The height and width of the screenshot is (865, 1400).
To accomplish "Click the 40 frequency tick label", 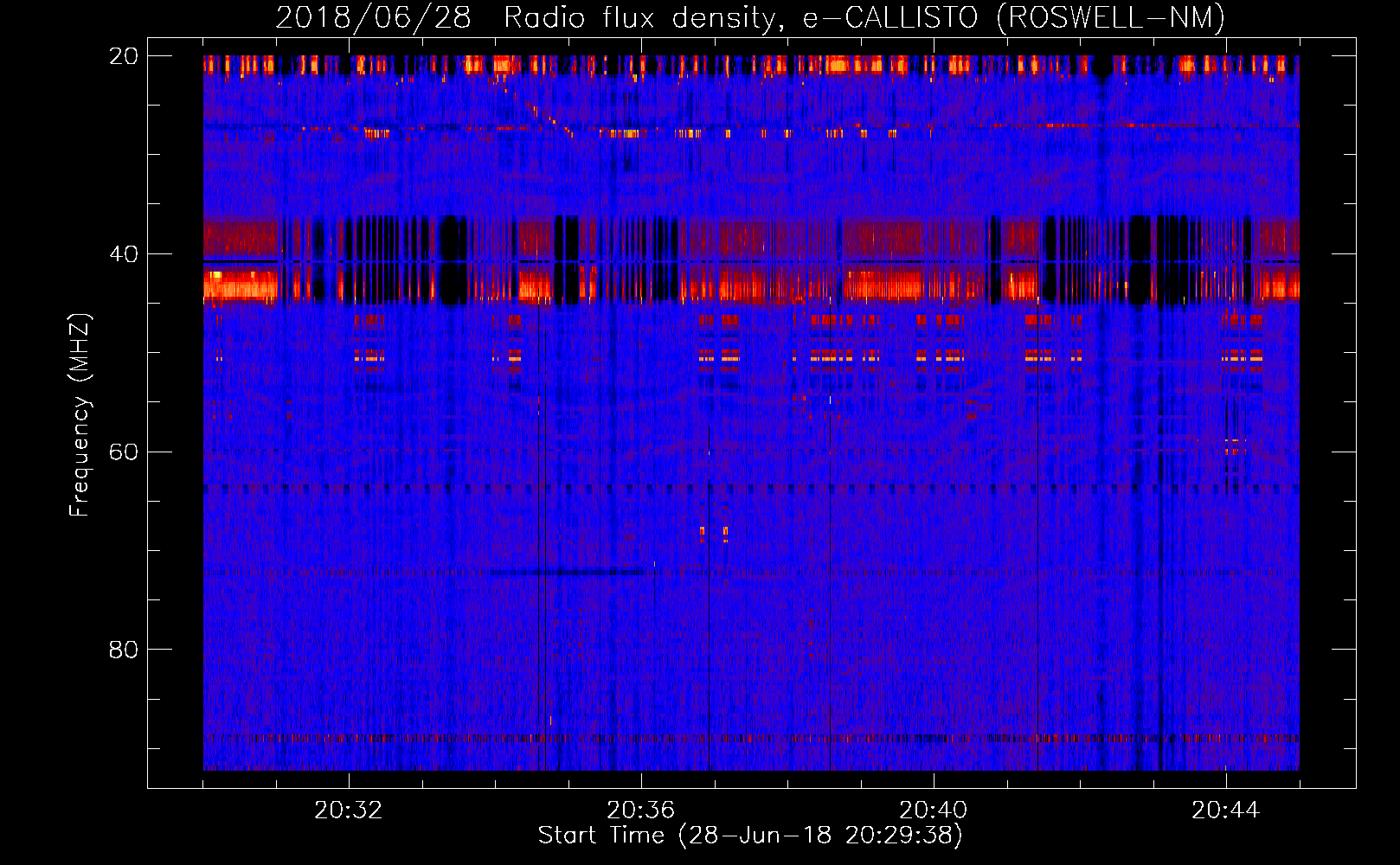I will 124,254.
